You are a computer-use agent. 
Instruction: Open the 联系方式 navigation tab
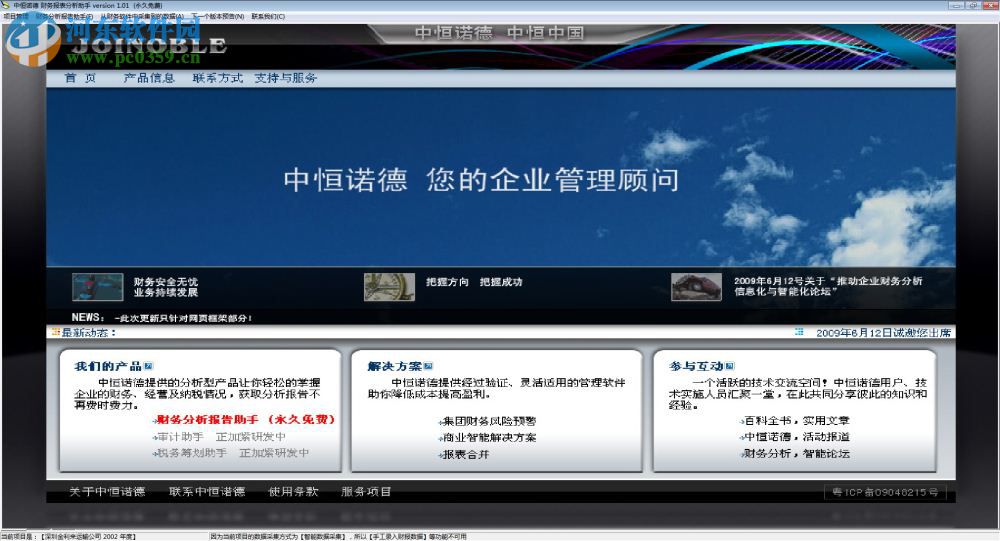pyautogui.click(x=217, y=78)
